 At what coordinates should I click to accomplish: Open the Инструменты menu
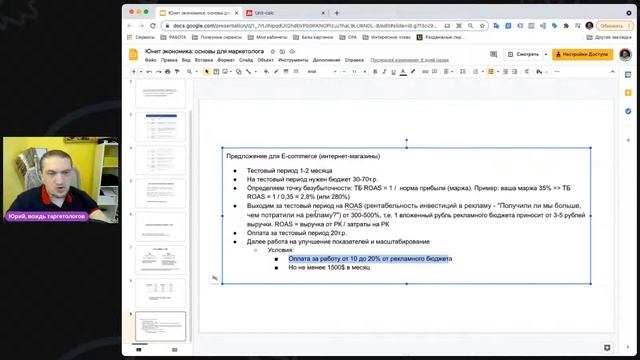pos(293,60)
